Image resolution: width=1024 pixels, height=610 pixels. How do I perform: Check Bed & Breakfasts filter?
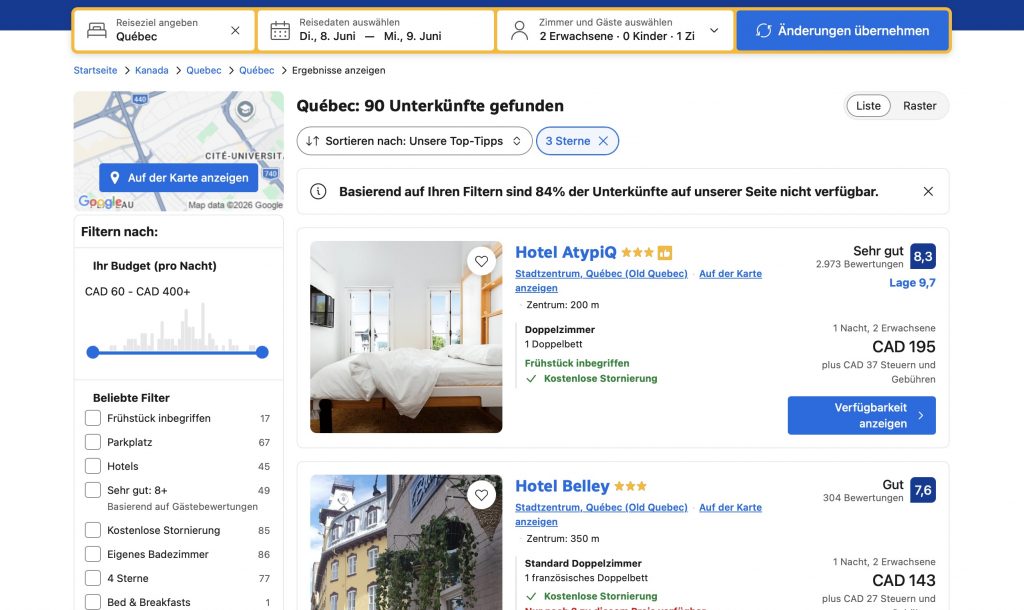tap(93, 602)
